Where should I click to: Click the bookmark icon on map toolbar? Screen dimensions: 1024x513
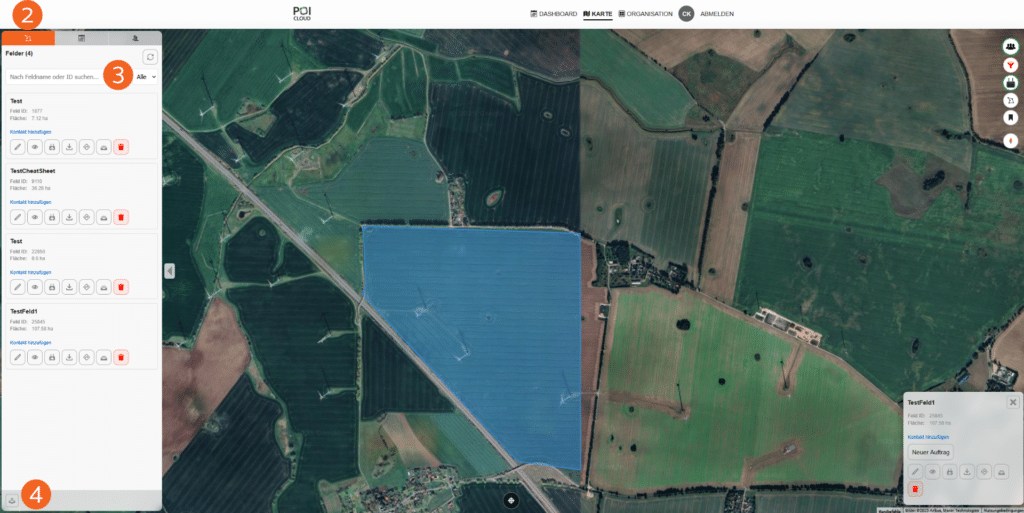click(1011, 118)
